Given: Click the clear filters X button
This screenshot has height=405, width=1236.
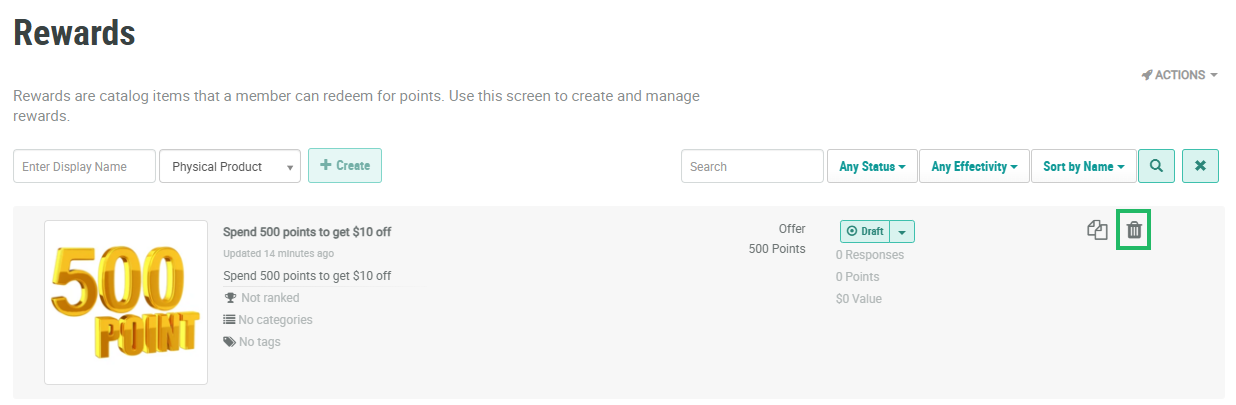Looking at the screenshot, I should 1200,166.
